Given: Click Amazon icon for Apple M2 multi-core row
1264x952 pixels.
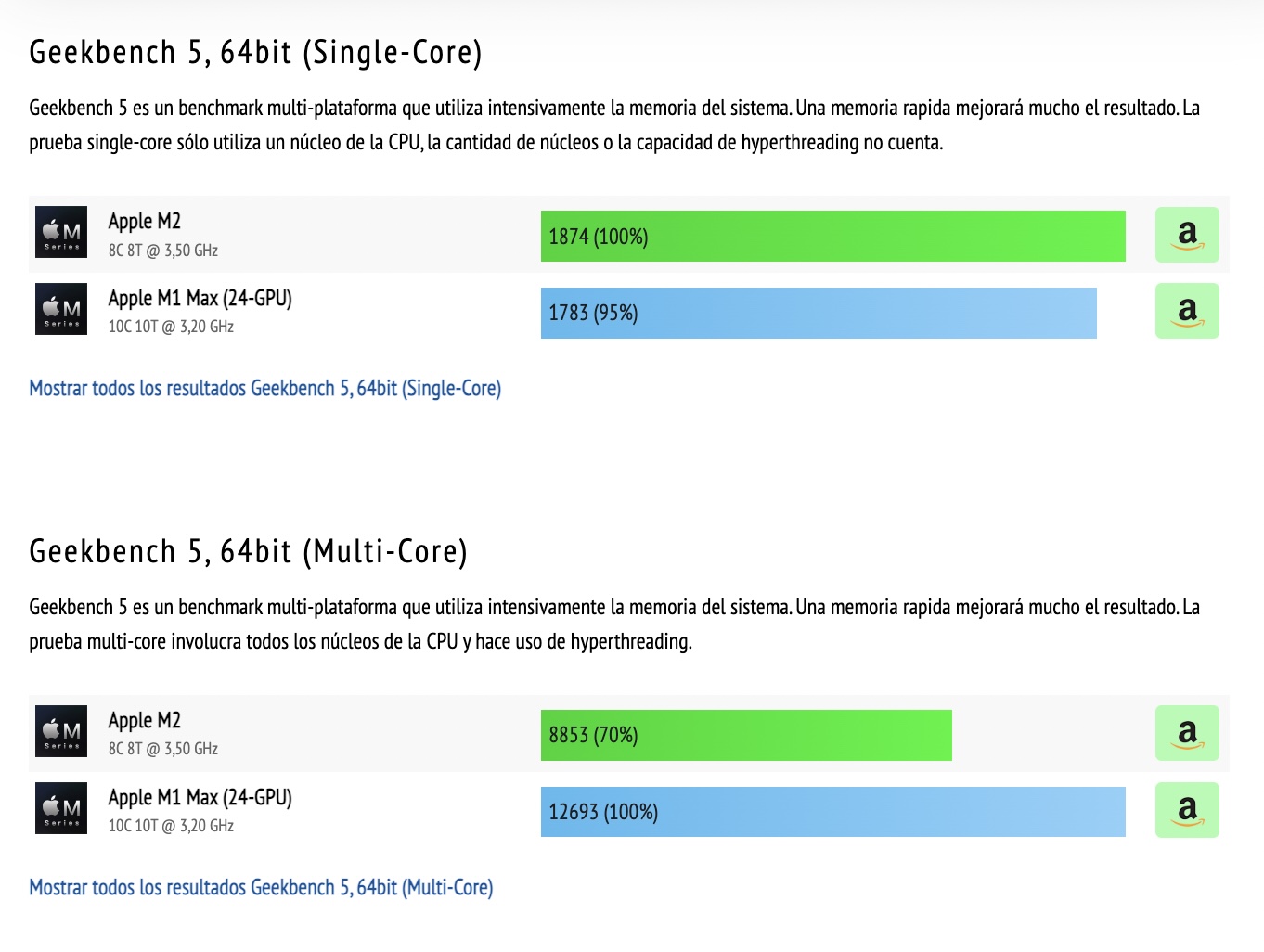Looking at the screenshot, I should click(x=1187, y=734).
